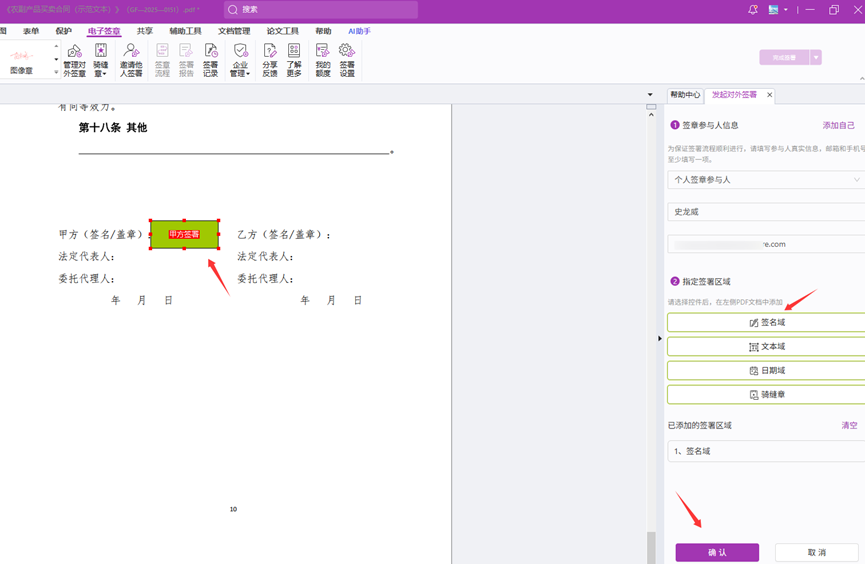
Task: Click the 添加自己 link
Action: (838, 126)
